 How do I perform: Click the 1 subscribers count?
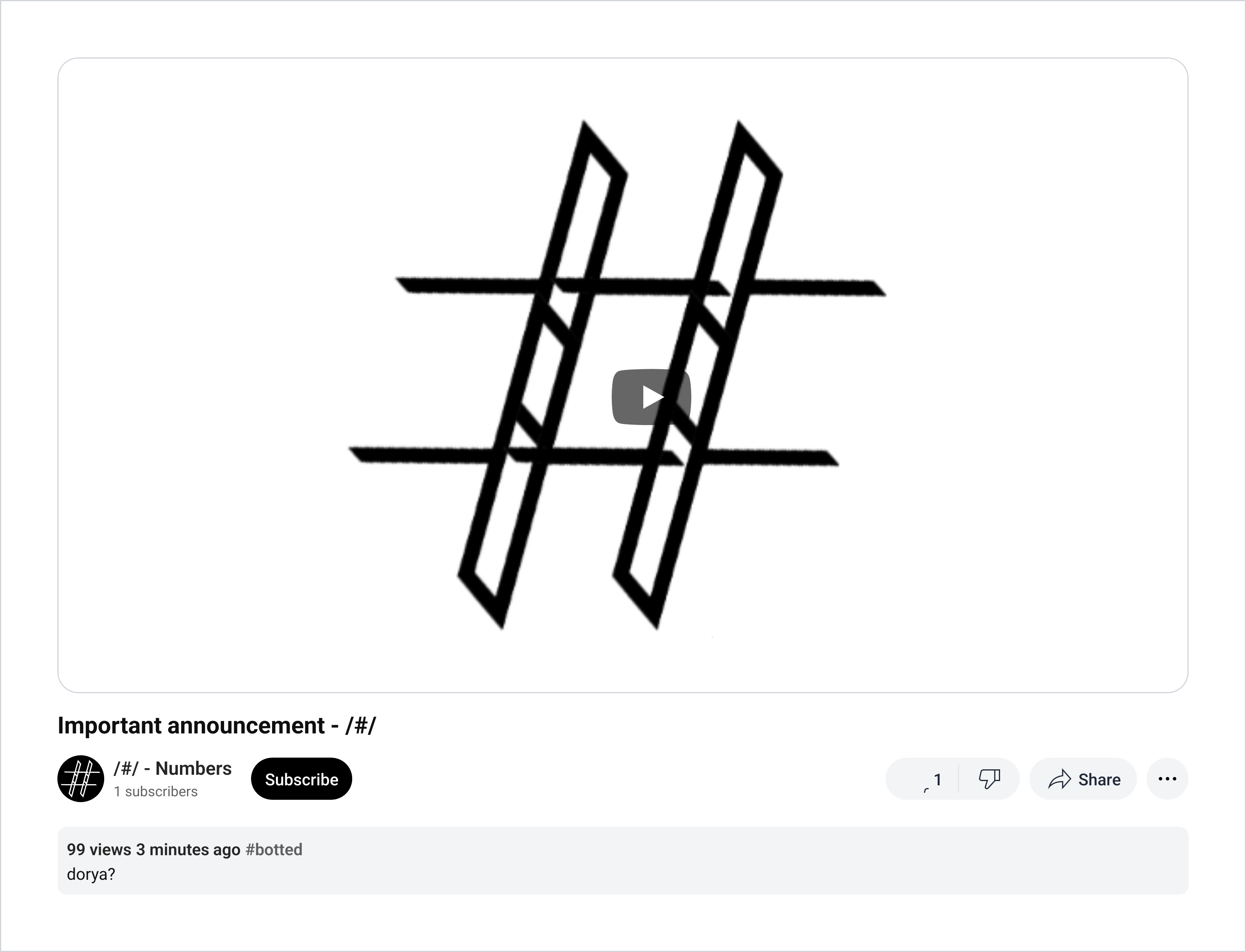(156, 792)
